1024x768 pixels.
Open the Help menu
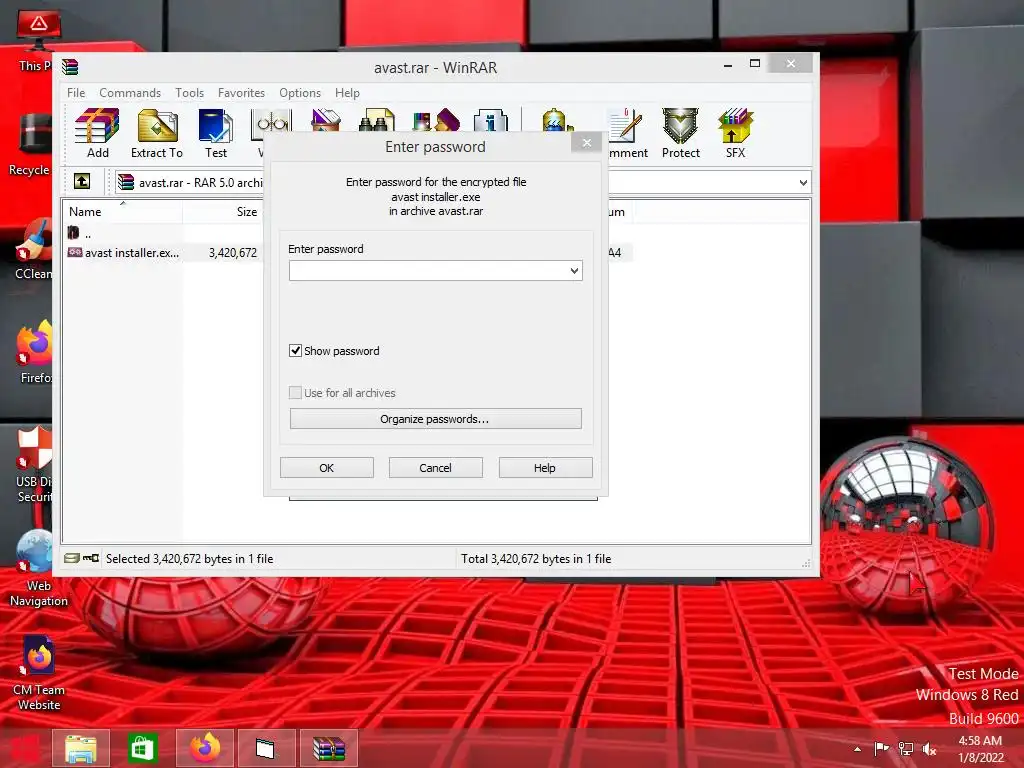[x=347, y=93]
